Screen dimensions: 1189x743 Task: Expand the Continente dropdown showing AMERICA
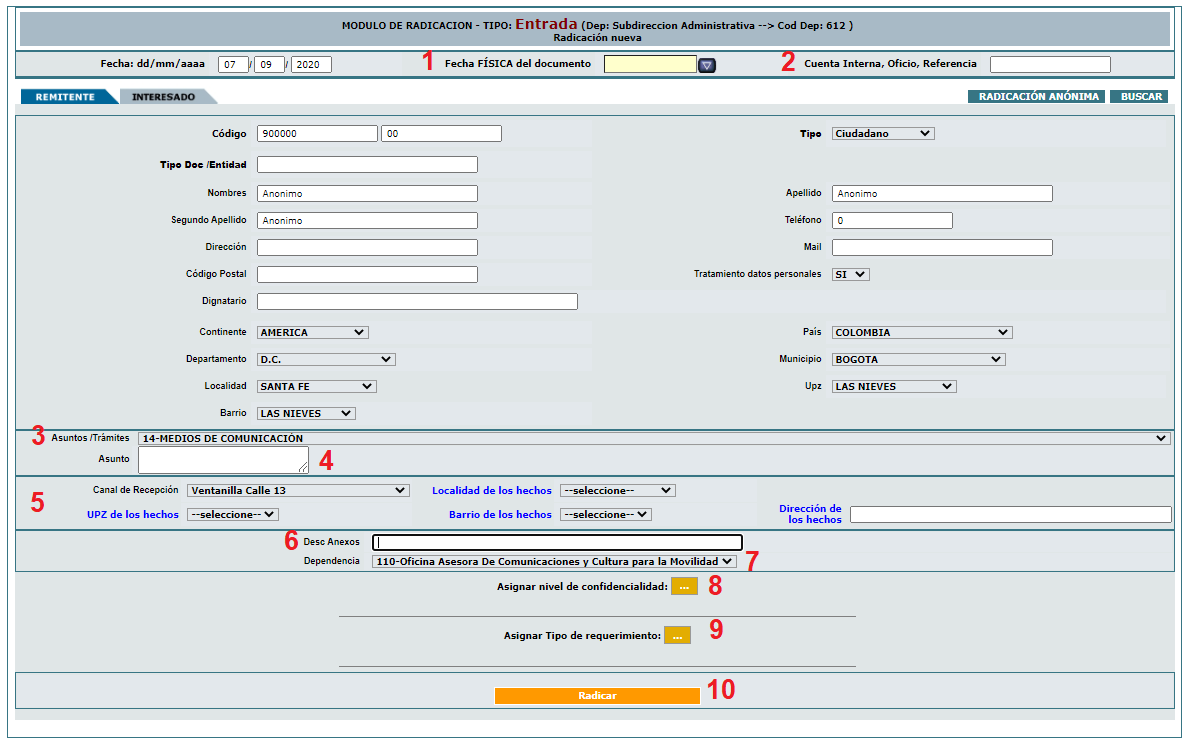pyautogui.click(x=312, y=332)
